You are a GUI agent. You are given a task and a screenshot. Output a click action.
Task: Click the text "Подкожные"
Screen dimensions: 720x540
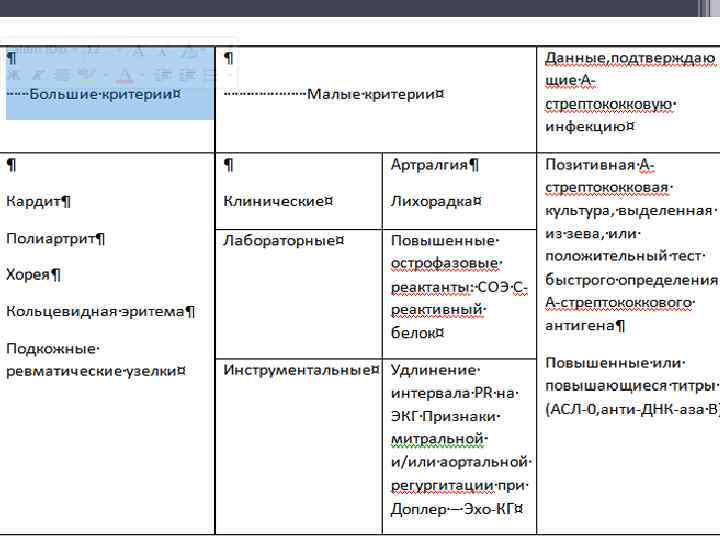51,349
